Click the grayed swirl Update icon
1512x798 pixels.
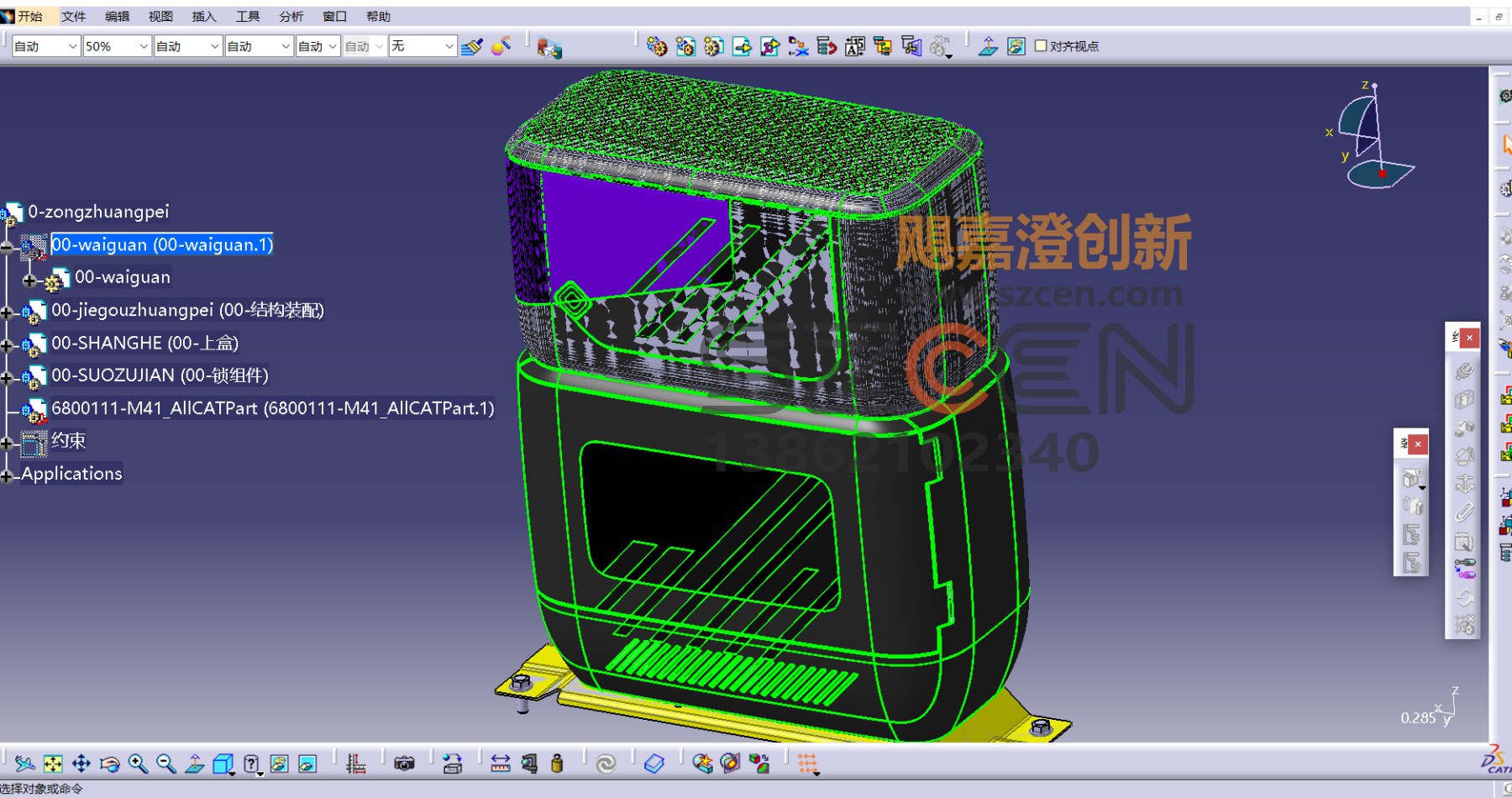606,764
